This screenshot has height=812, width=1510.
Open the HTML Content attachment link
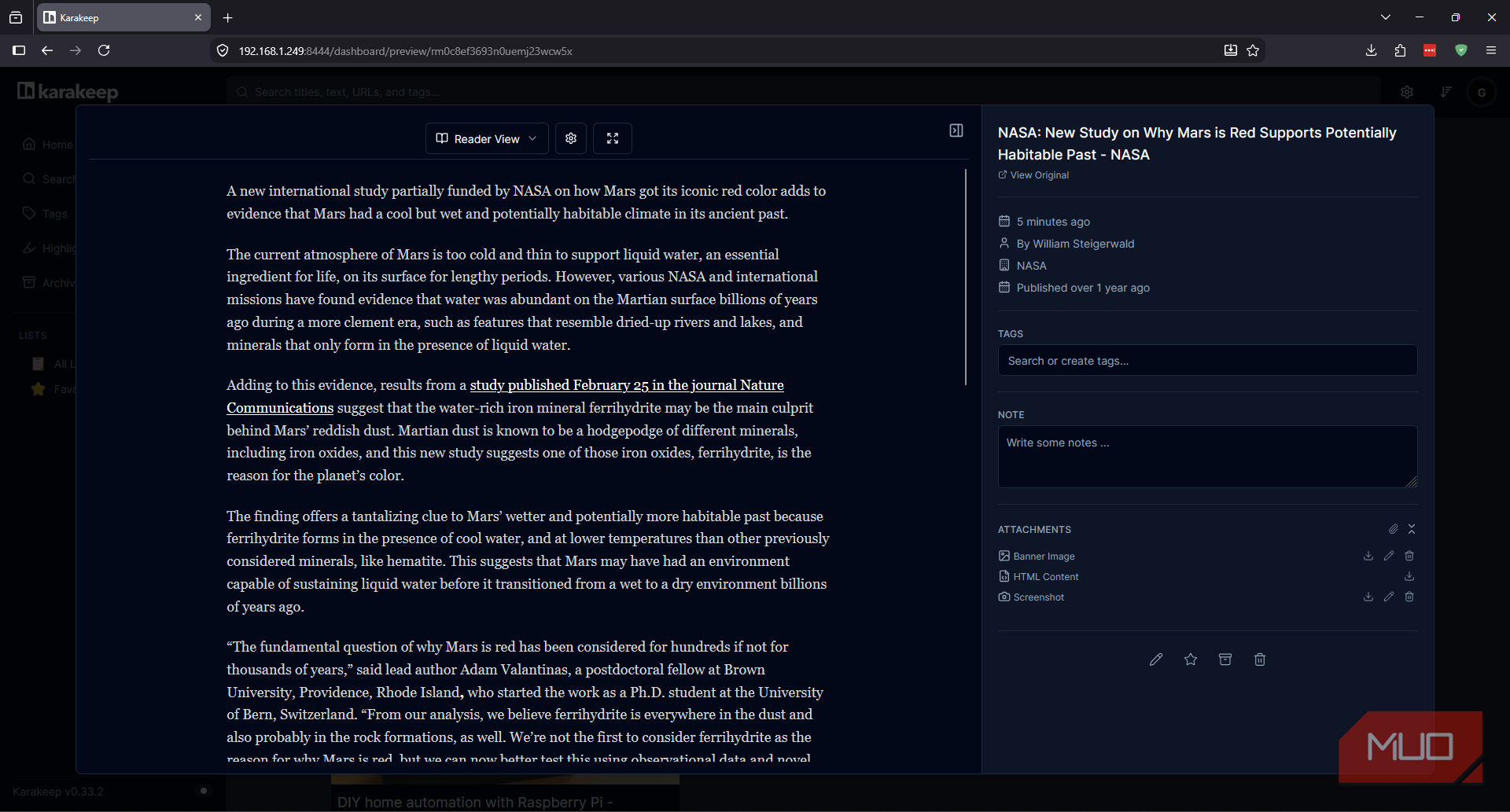point(1046,576)
